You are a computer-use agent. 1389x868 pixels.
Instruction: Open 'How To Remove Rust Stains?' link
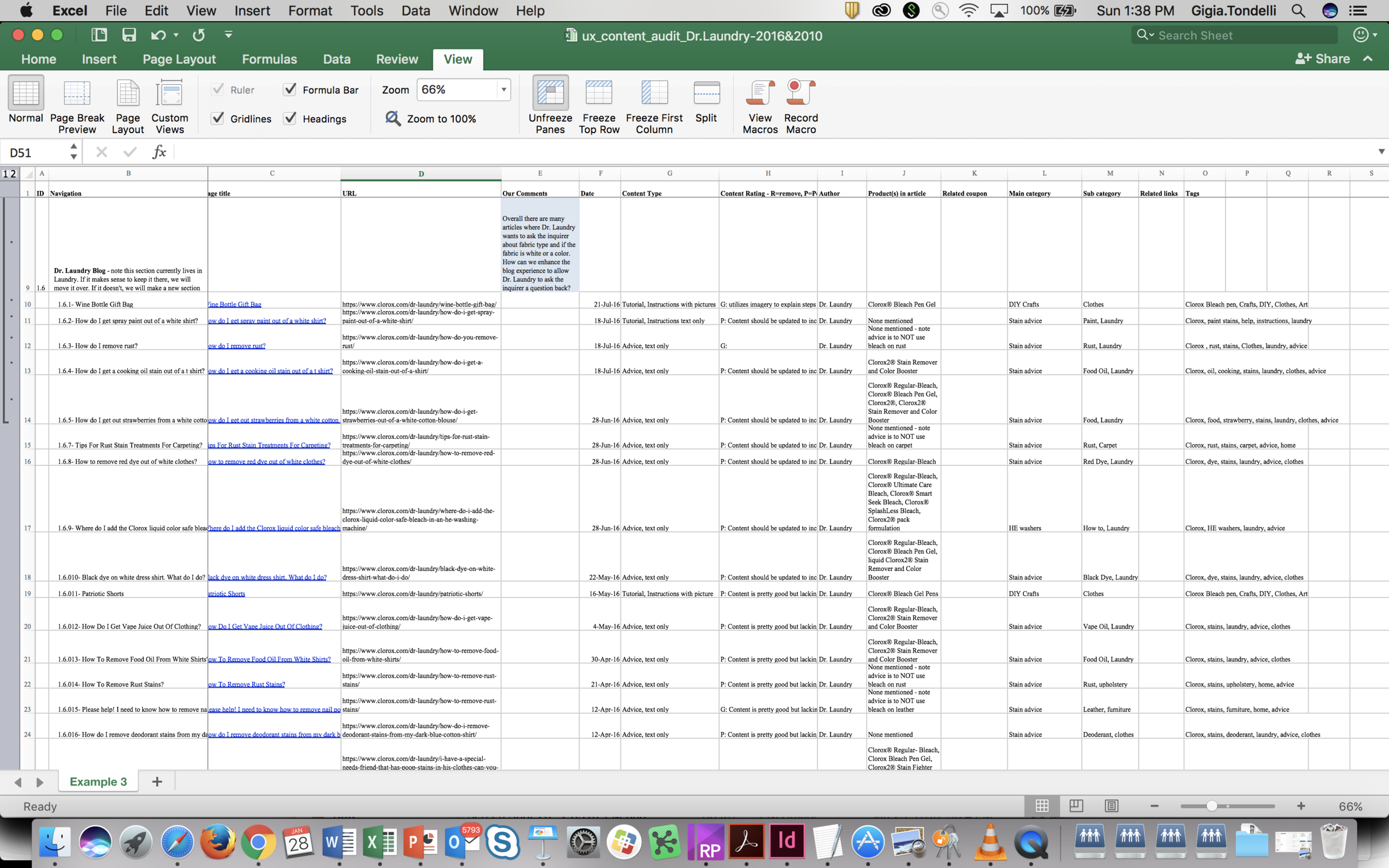pos(246,684)
